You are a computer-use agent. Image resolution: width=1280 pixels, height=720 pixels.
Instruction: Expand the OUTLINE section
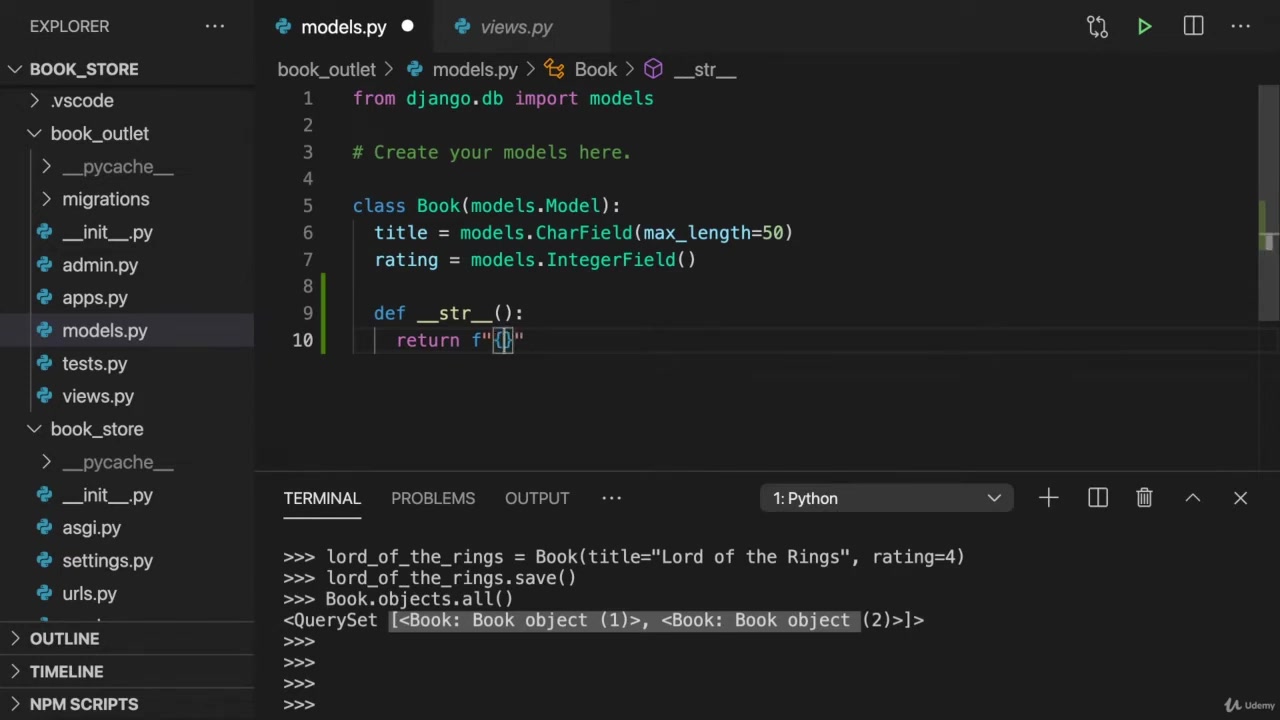(64, 639)
